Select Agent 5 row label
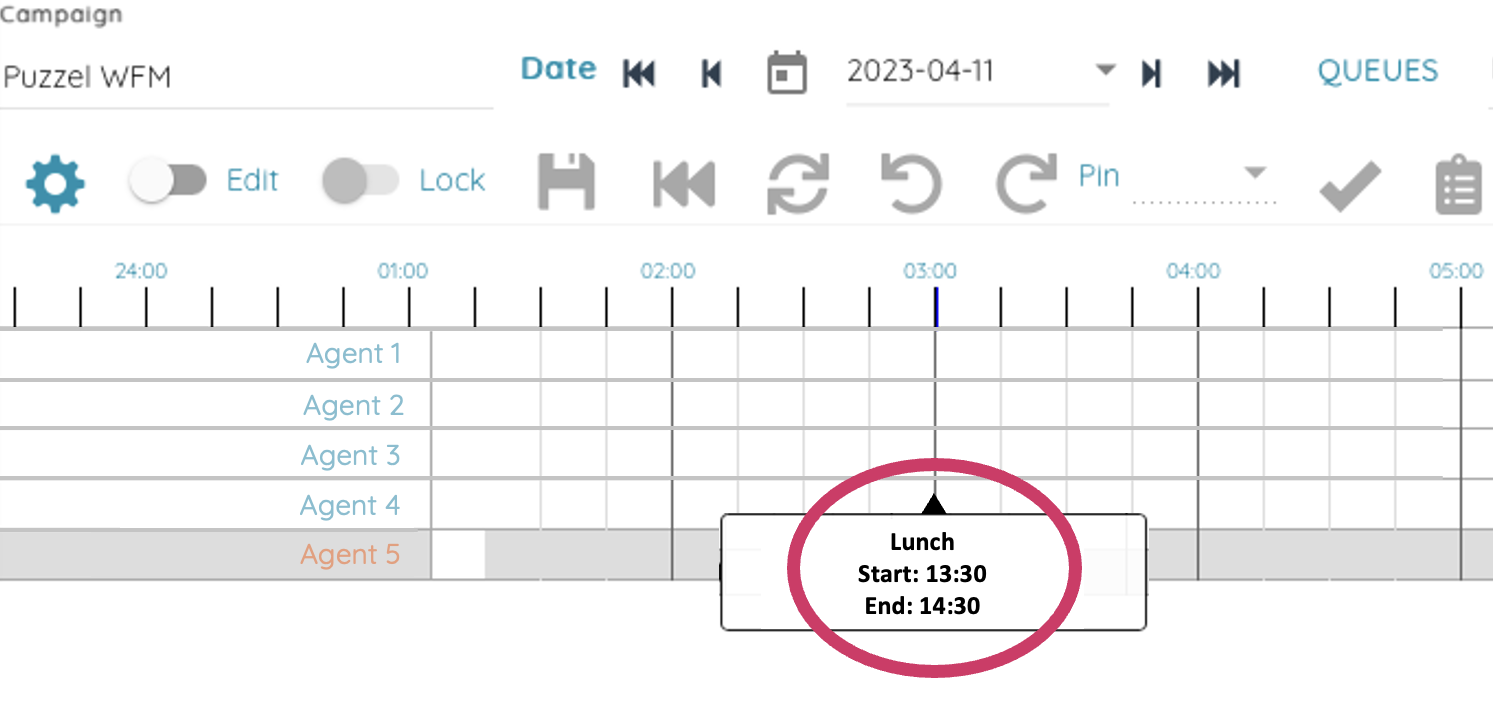This screenshot has width=1493, height=705. tap(350, 555)
